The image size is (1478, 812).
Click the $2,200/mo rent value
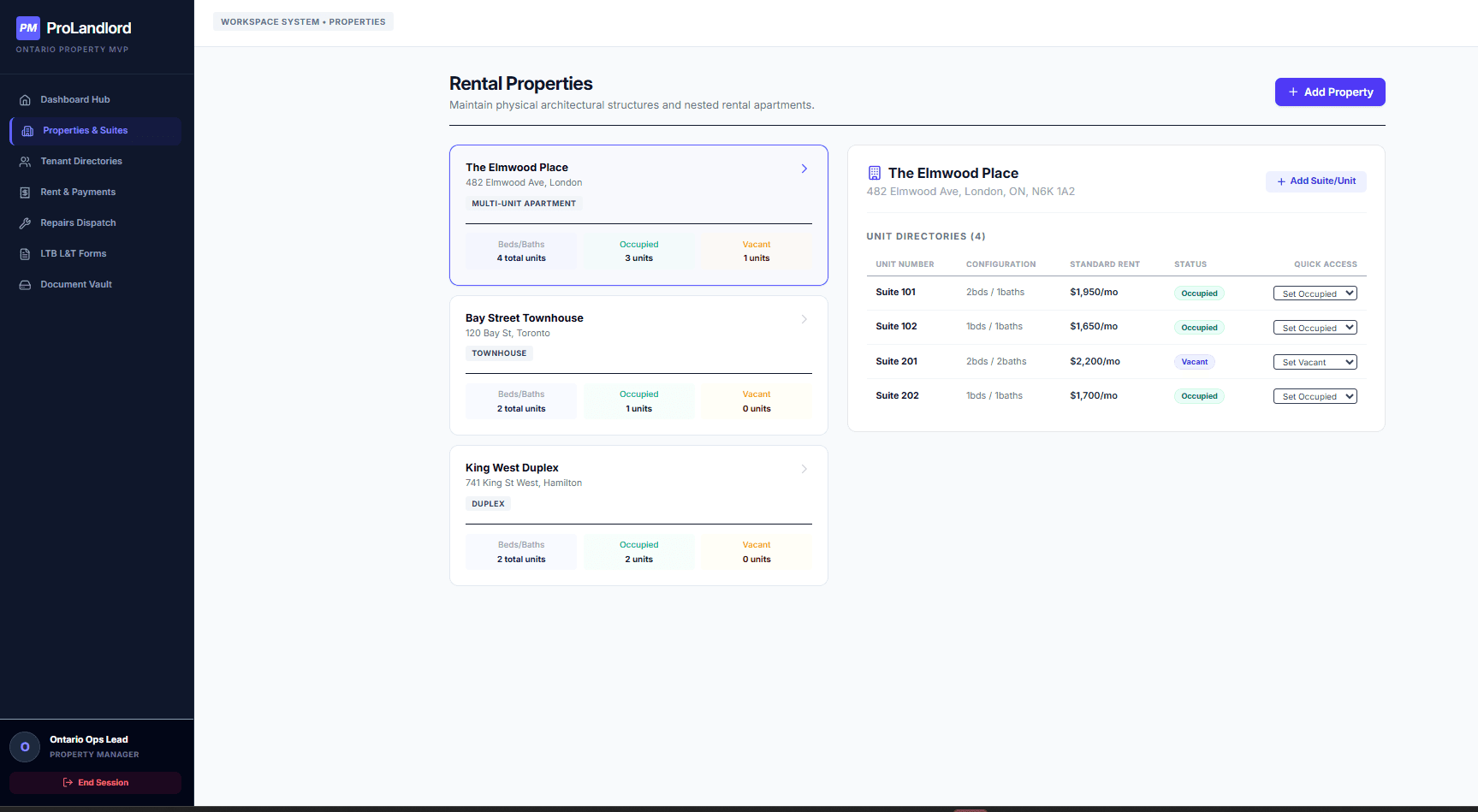point(1095,362)
